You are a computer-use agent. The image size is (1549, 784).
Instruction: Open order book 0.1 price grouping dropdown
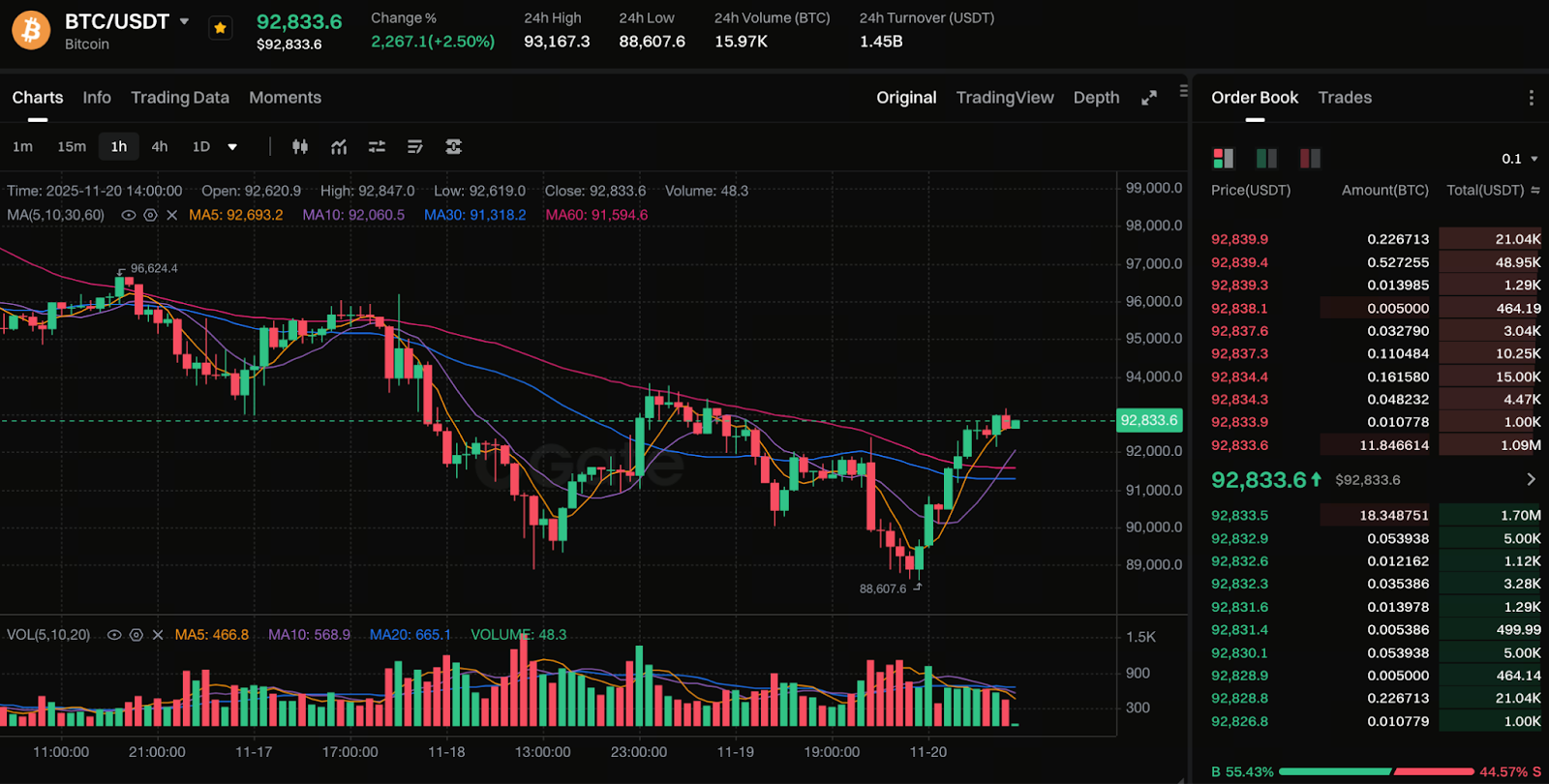pos(1519,159)
